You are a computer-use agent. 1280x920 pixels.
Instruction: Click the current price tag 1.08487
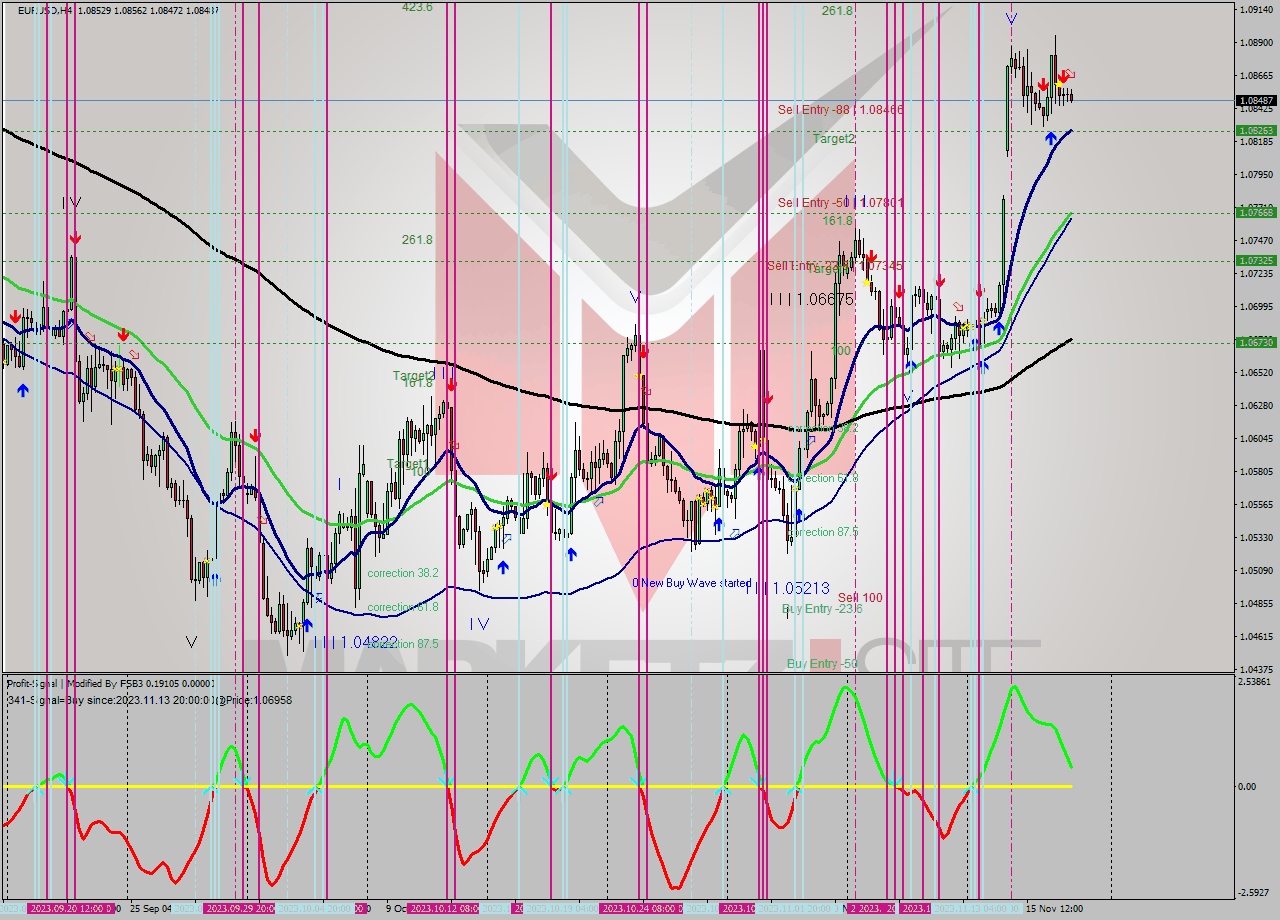click(x=1256, y=101)
